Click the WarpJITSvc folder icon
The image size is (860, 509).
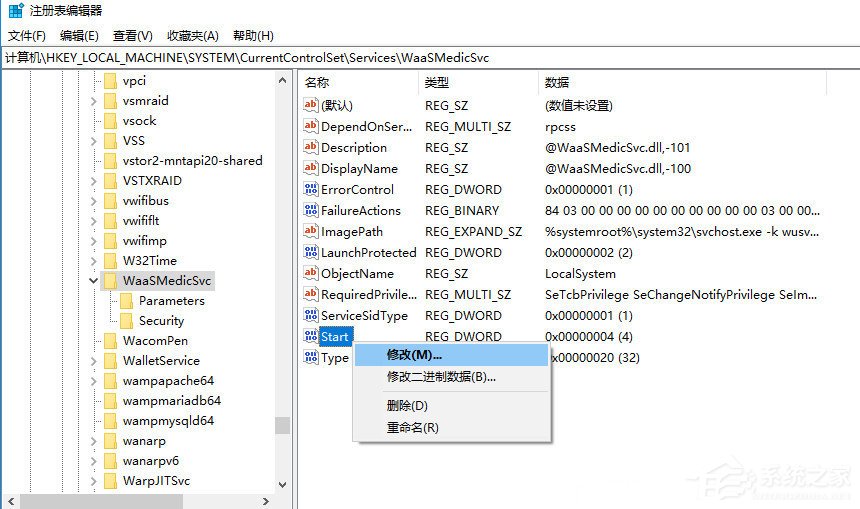point(110,481)
